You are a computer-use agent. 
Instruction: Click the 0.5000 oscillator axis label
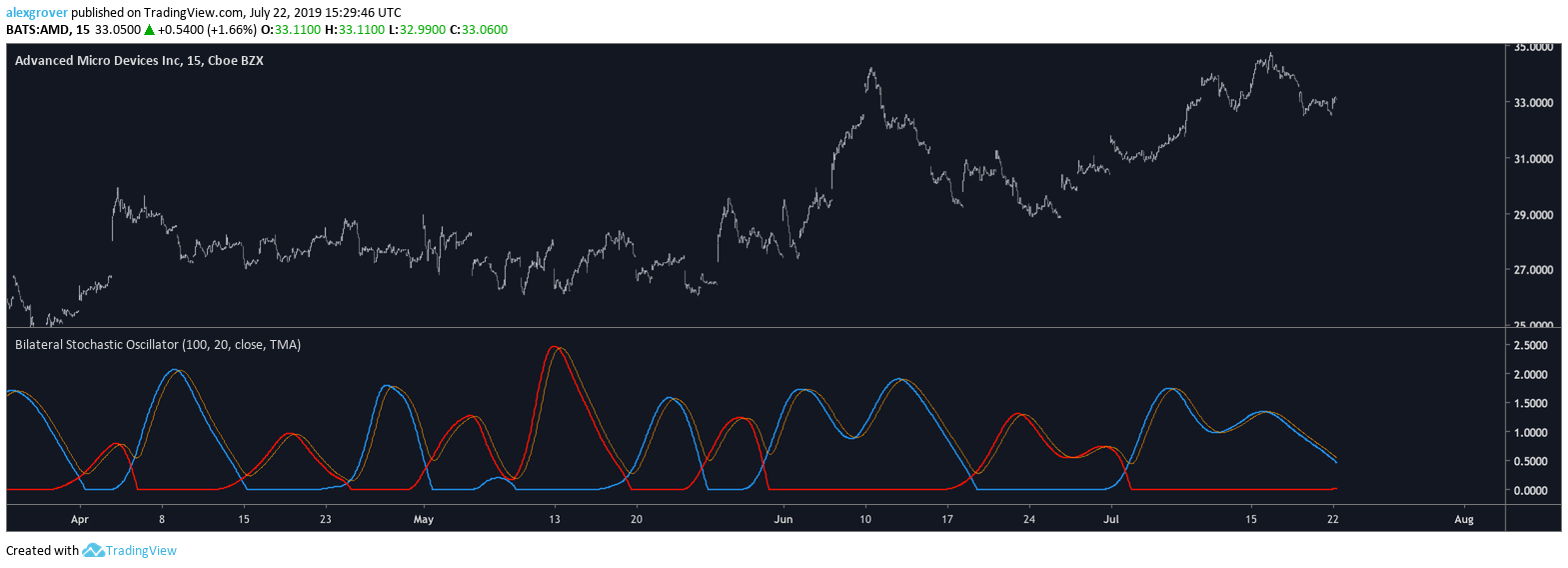(x=1531, y=462)
